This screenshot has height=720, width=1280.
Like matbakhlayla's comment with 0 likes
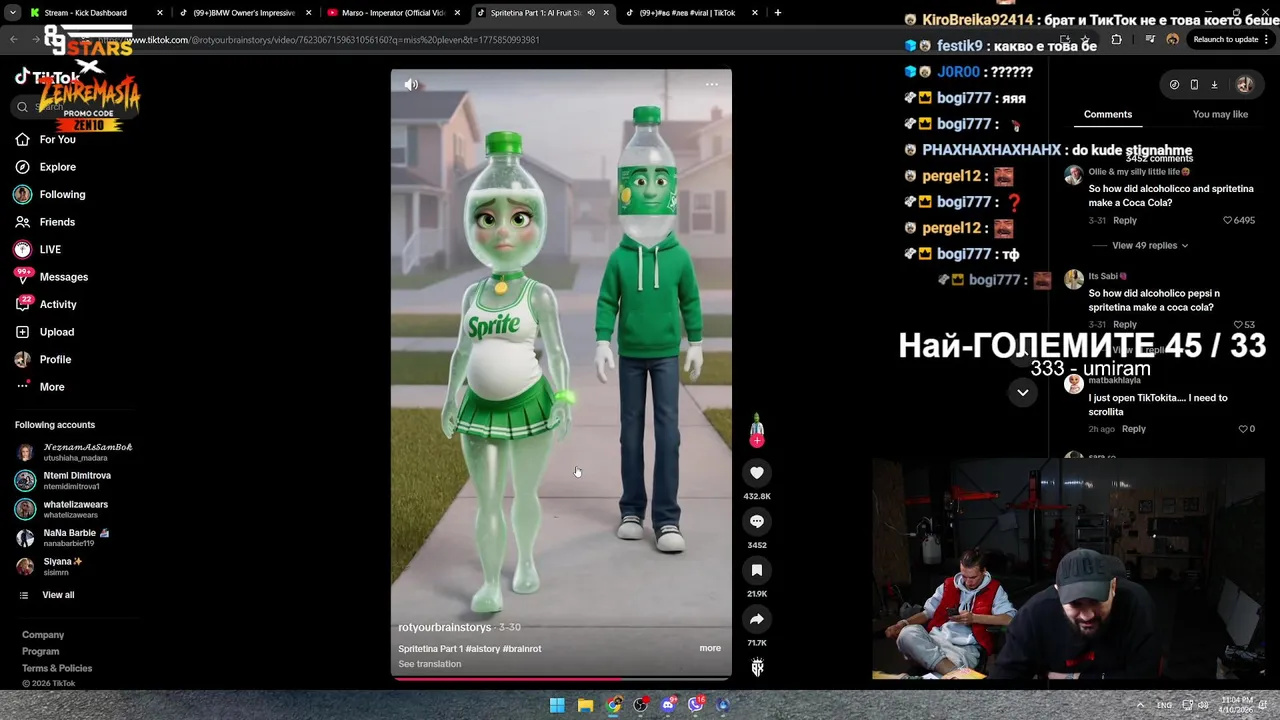[x=1243, y=429]
